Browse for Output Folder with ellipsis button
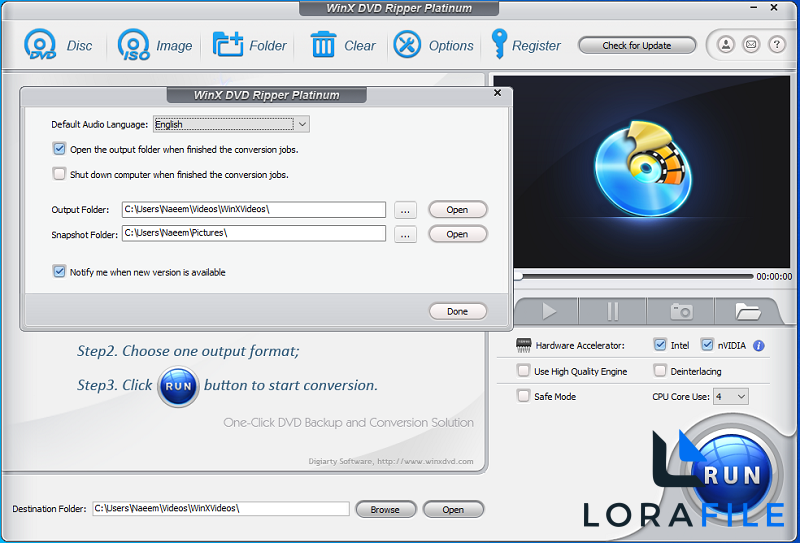 click(405, 210)
